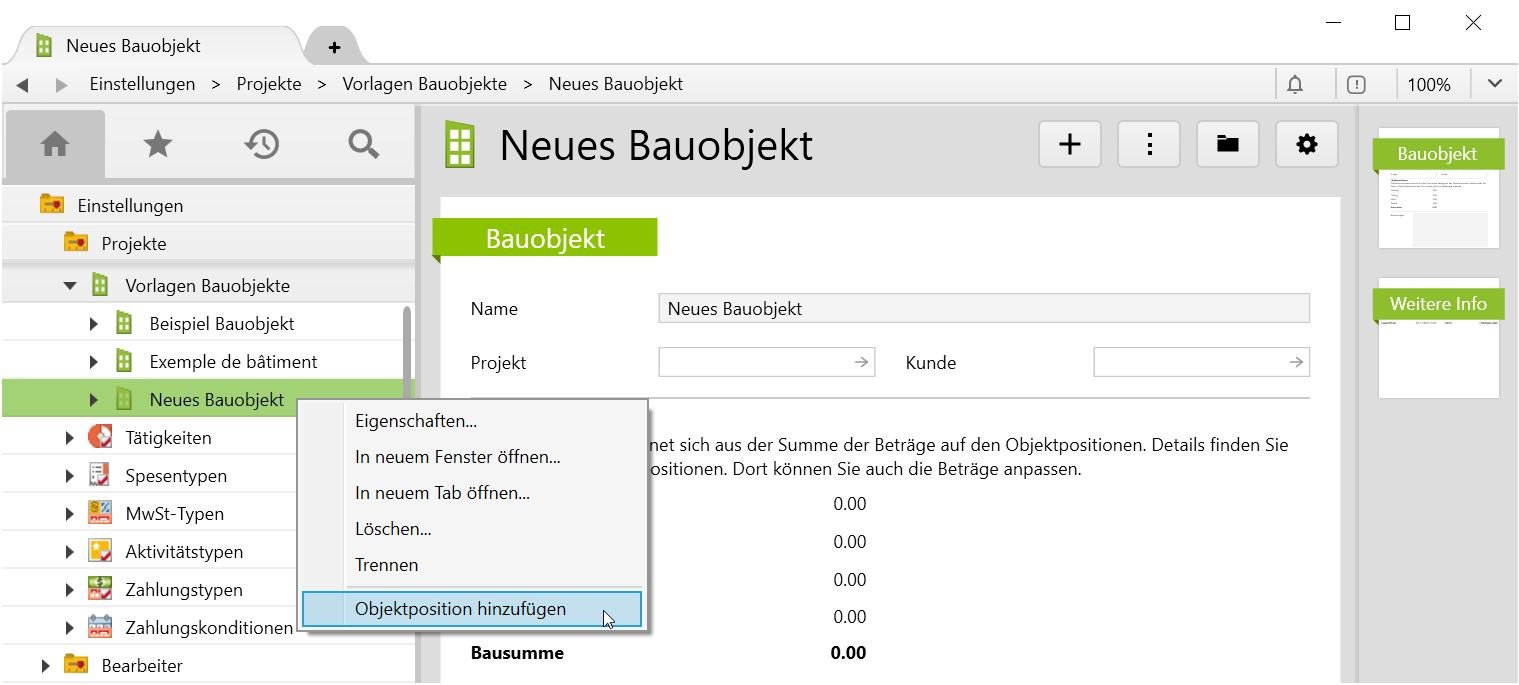Viewport: 1519px width, 685px height.
Task: Click the plus button beside title
Action: pos(1070,144)
